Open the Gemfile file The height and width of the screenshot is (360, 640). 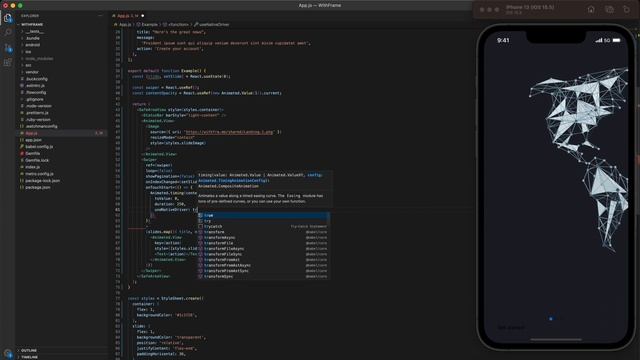coord(61,153)
